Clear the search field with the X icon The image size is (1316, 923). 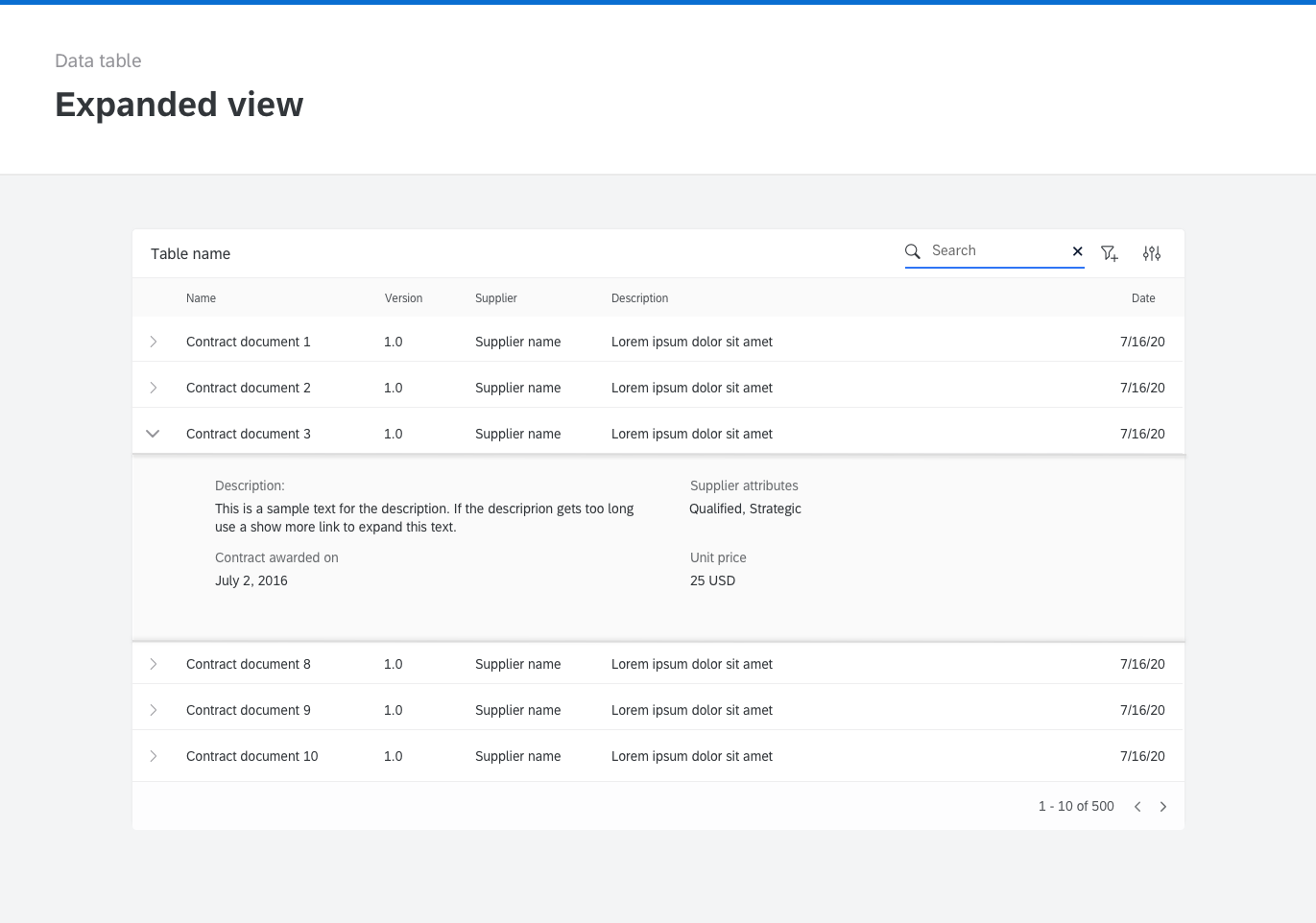pyautogui.click(x=1077, y=250)
